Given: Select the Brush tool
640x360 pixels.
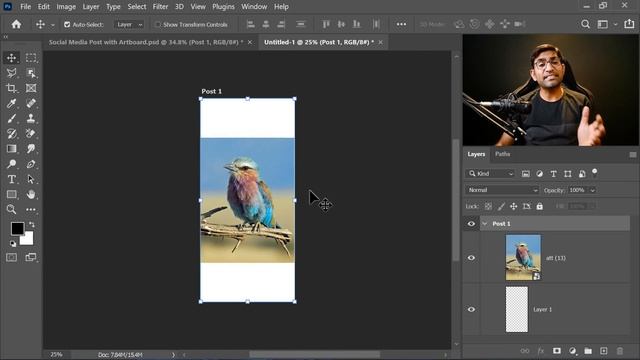Looking at the screenshot, I should click(x=11, y=118).
